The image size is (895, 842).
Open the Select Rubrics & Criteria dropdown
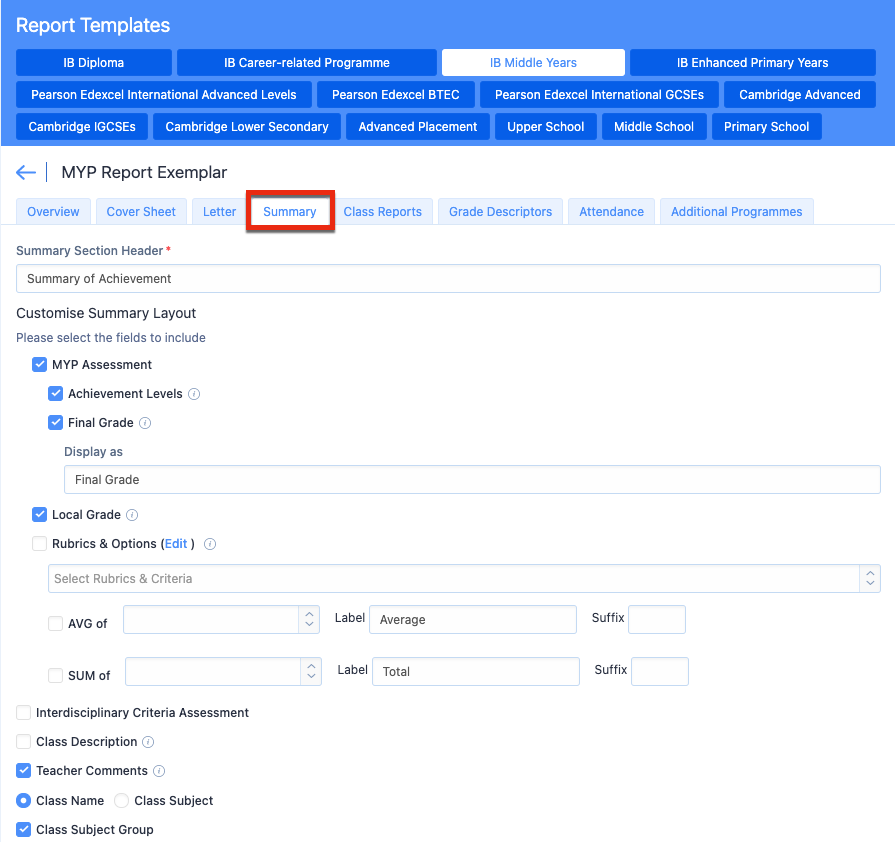click(x=464, y=579)
